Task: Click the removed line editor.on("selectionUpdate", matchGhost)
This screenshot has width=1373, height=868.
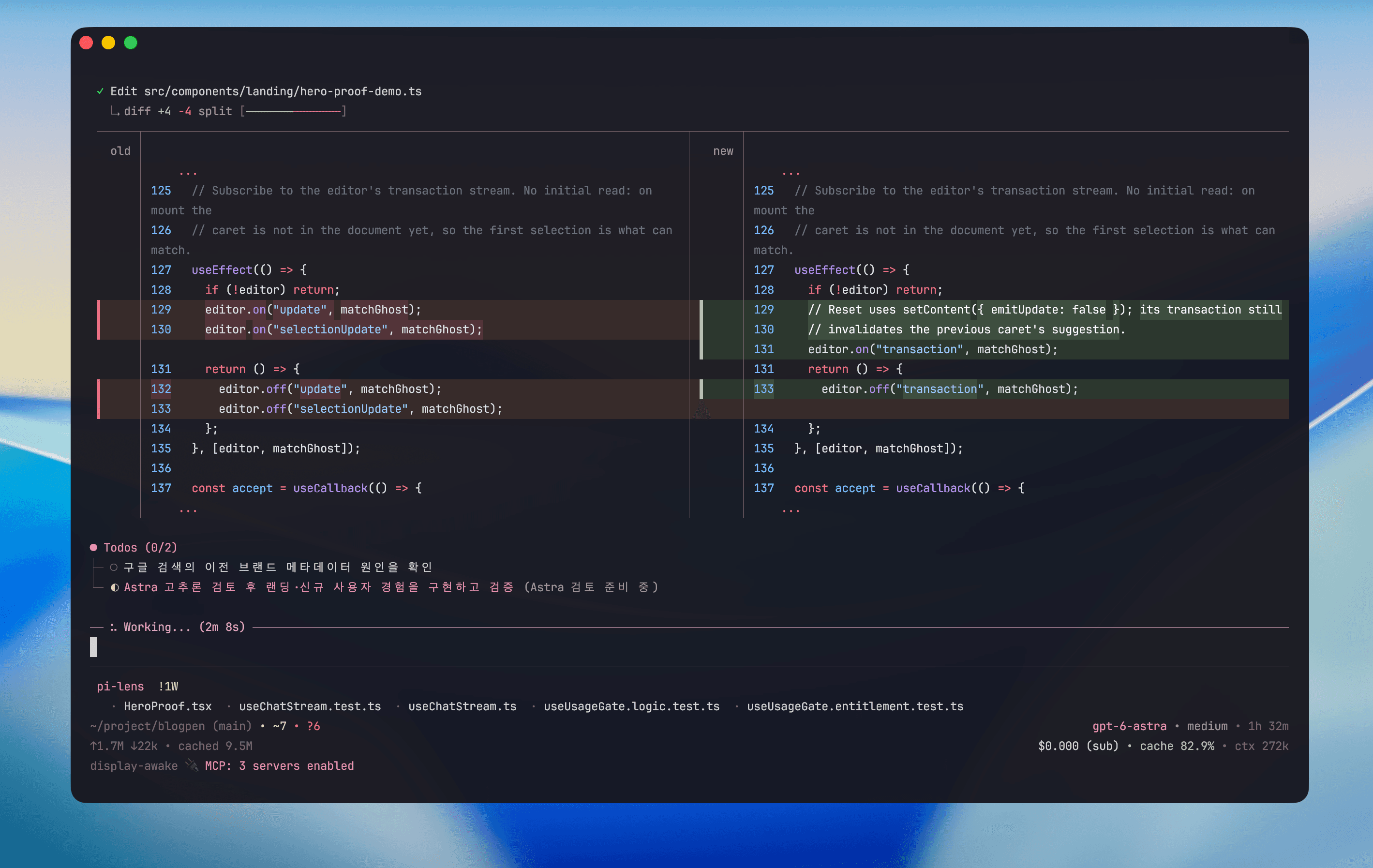Action: [x=344, y=329]
